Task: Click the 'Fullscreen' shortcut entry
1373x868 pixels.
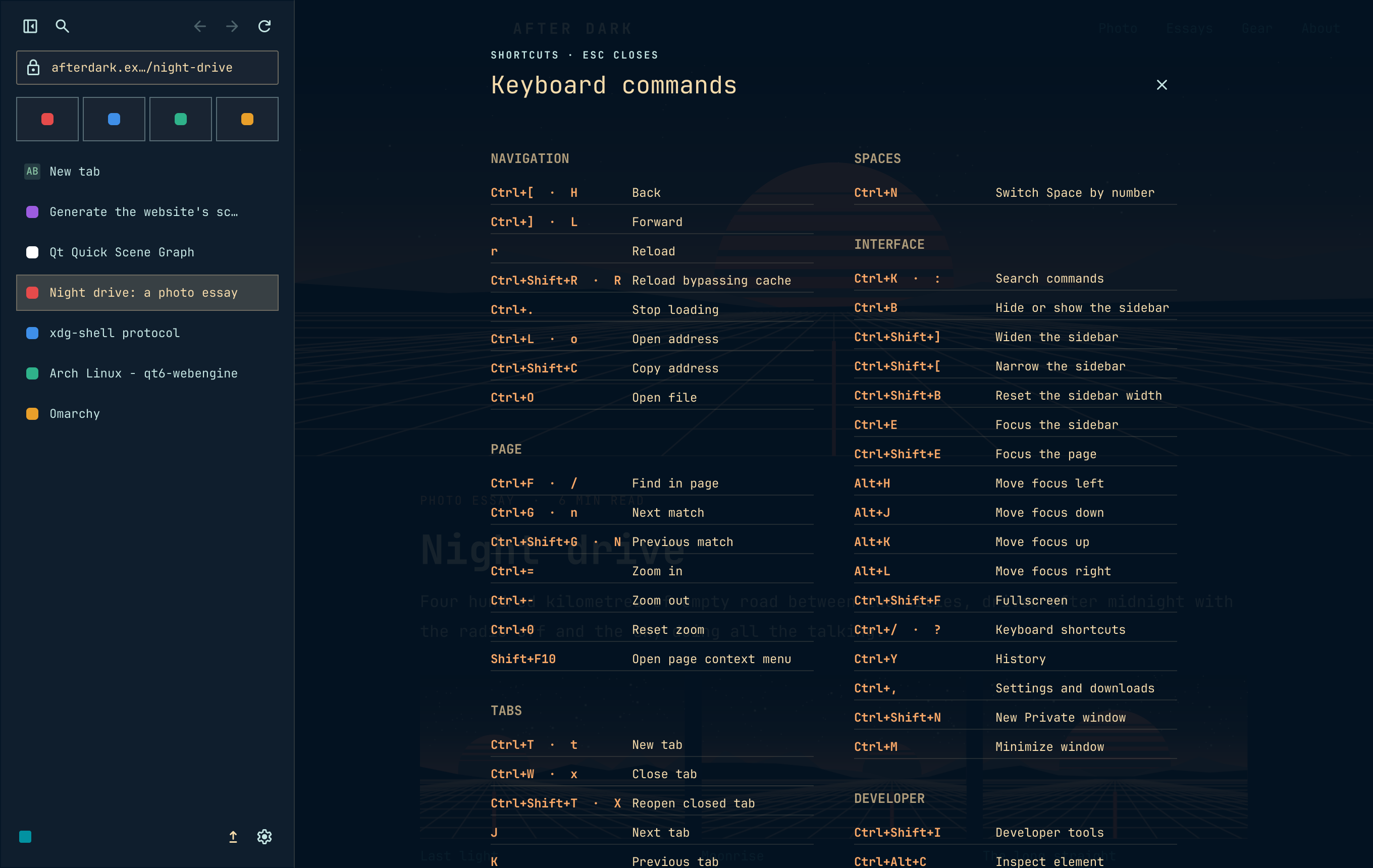Action: coord(1015,600)
